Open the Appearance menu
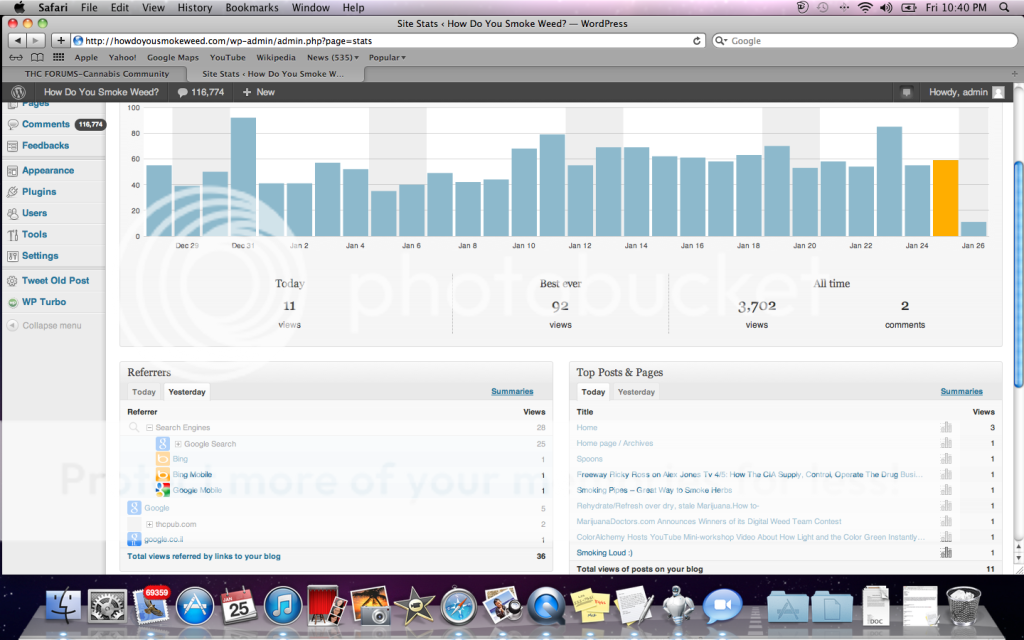Image resolution: width=1024 pixels, height=640 pixels. pyautogui.click(x=48, y=170)
